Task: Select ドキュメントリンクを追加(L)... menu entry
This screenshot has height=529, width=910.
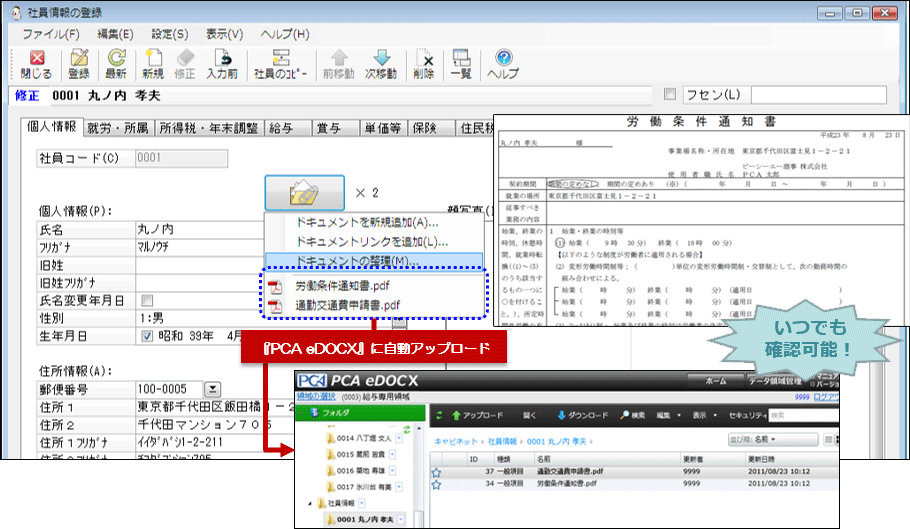Action: point(374,242)
